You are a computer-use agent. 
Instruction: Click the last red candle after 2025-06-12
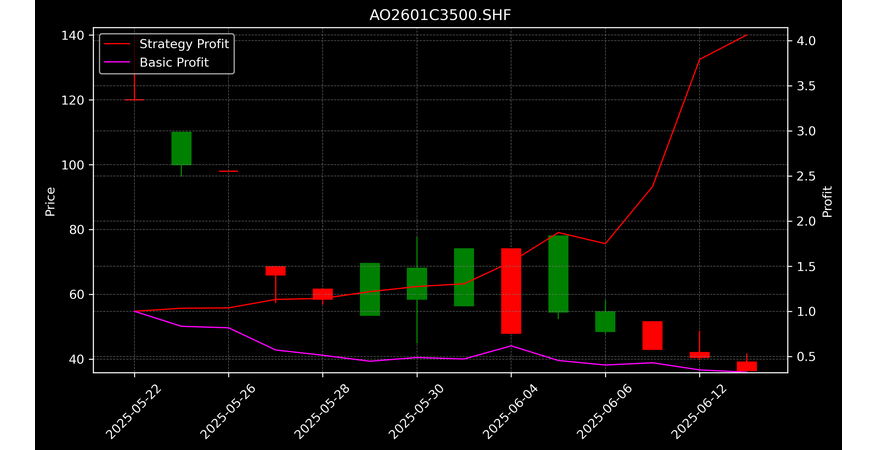(x=746, y=366)
